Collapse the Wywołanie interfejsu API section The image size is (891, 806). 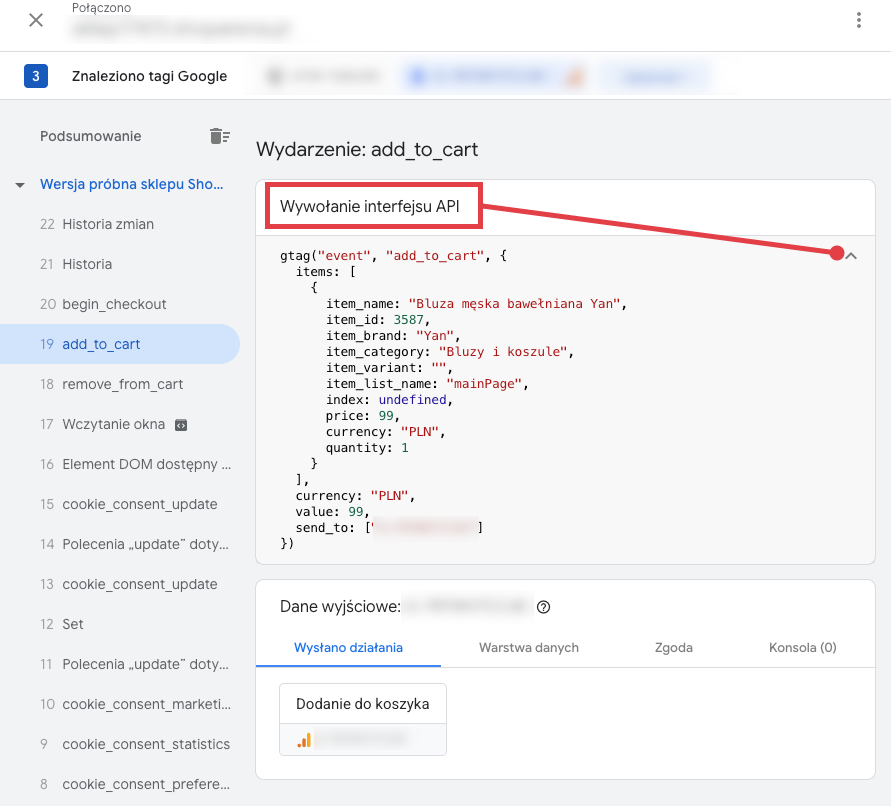851,256
